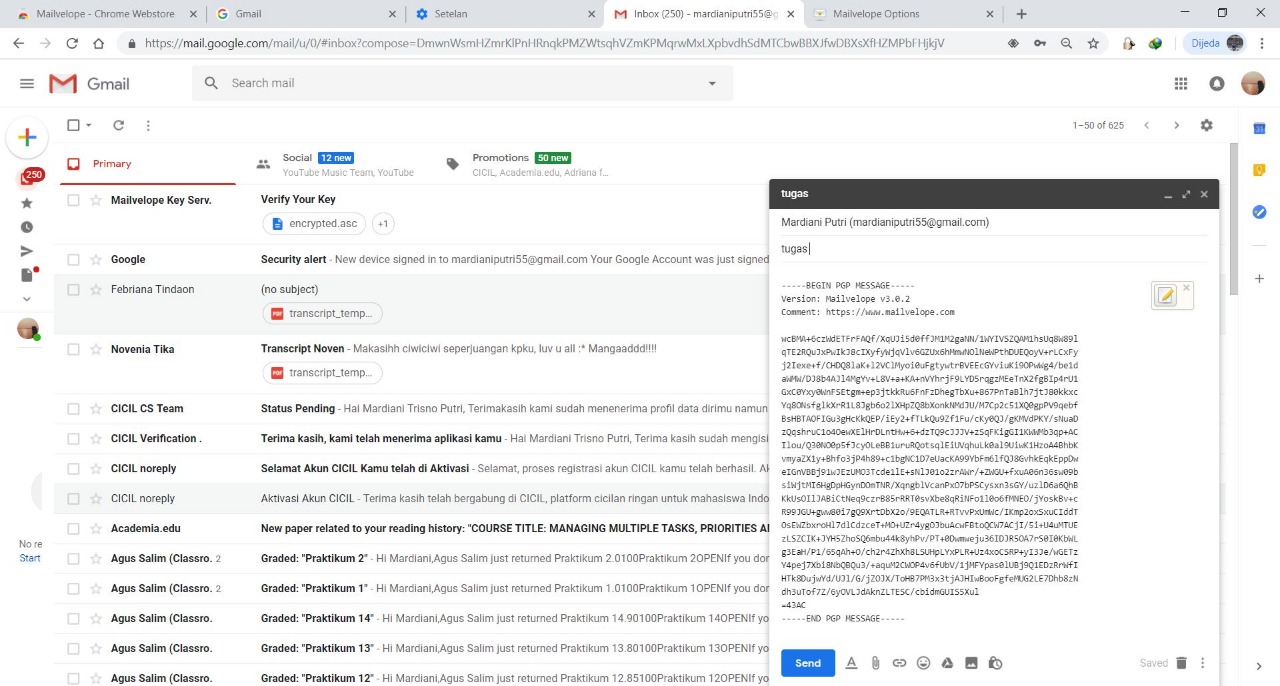This screenshot has height=686, width=1280.
Task: Switch to Mailvelope Options browser tab
Action: tap(904, 14)
